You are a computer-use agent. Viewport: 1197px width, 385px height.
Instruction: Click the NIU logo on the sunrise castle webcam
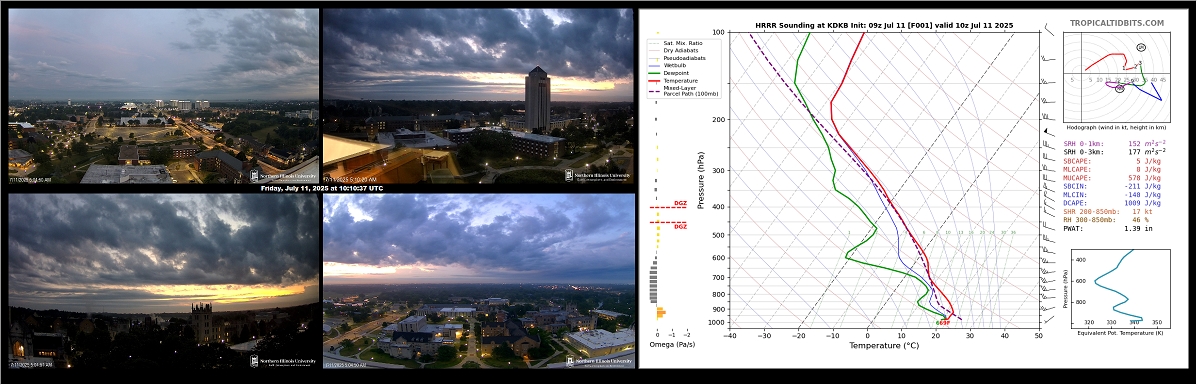coord(284,361)
